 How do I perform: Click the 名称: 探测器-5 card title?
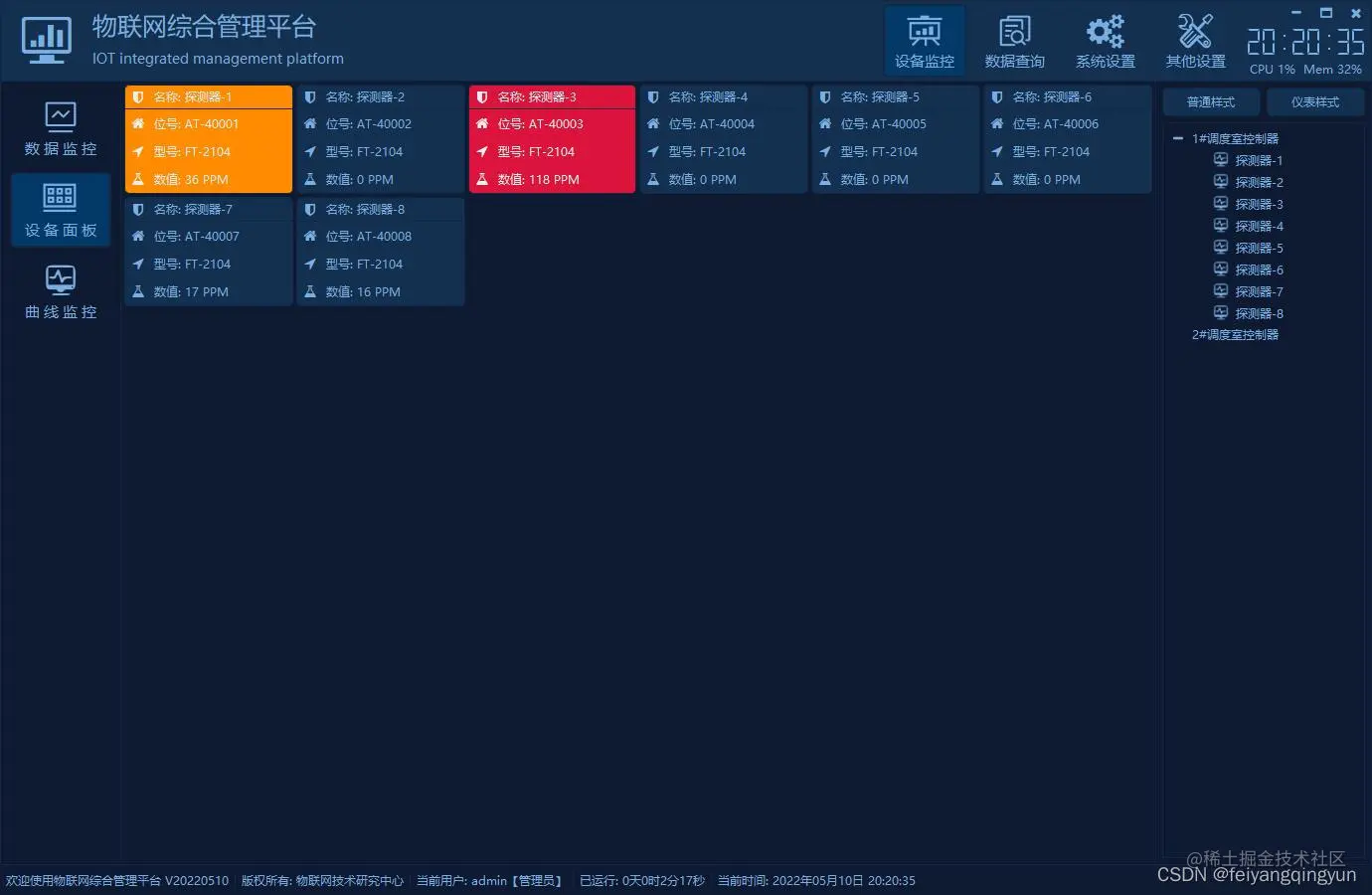[x=880, y=97]
